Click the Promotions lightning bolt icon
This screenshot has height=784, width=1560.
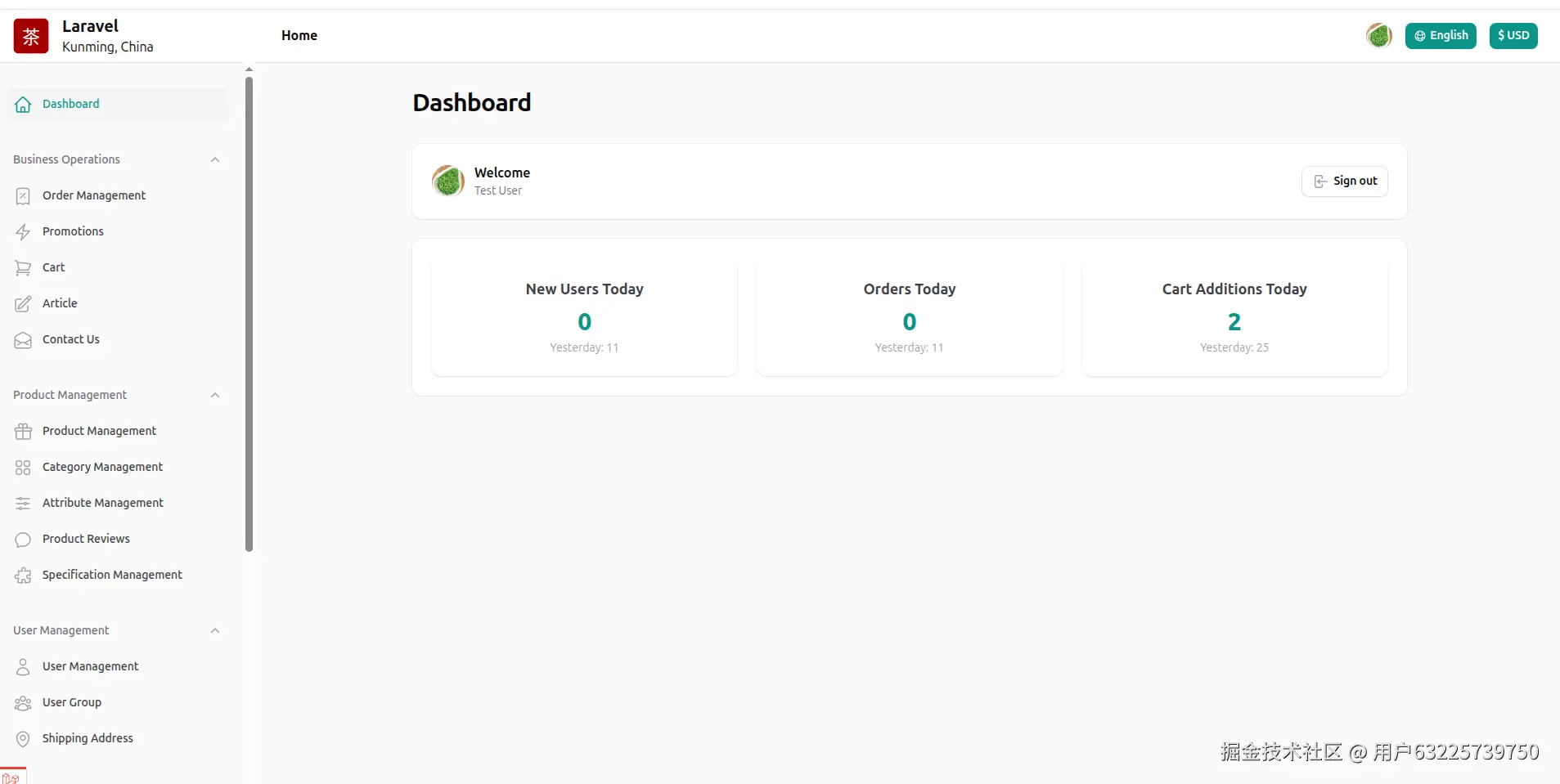[23, 232]
